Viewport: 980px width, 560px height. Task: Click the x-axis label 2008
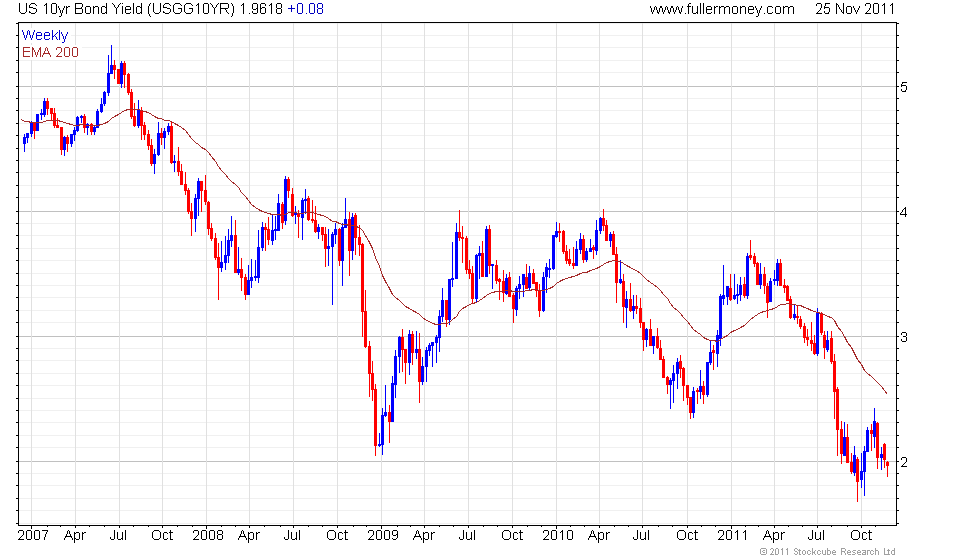coord(208,535)
